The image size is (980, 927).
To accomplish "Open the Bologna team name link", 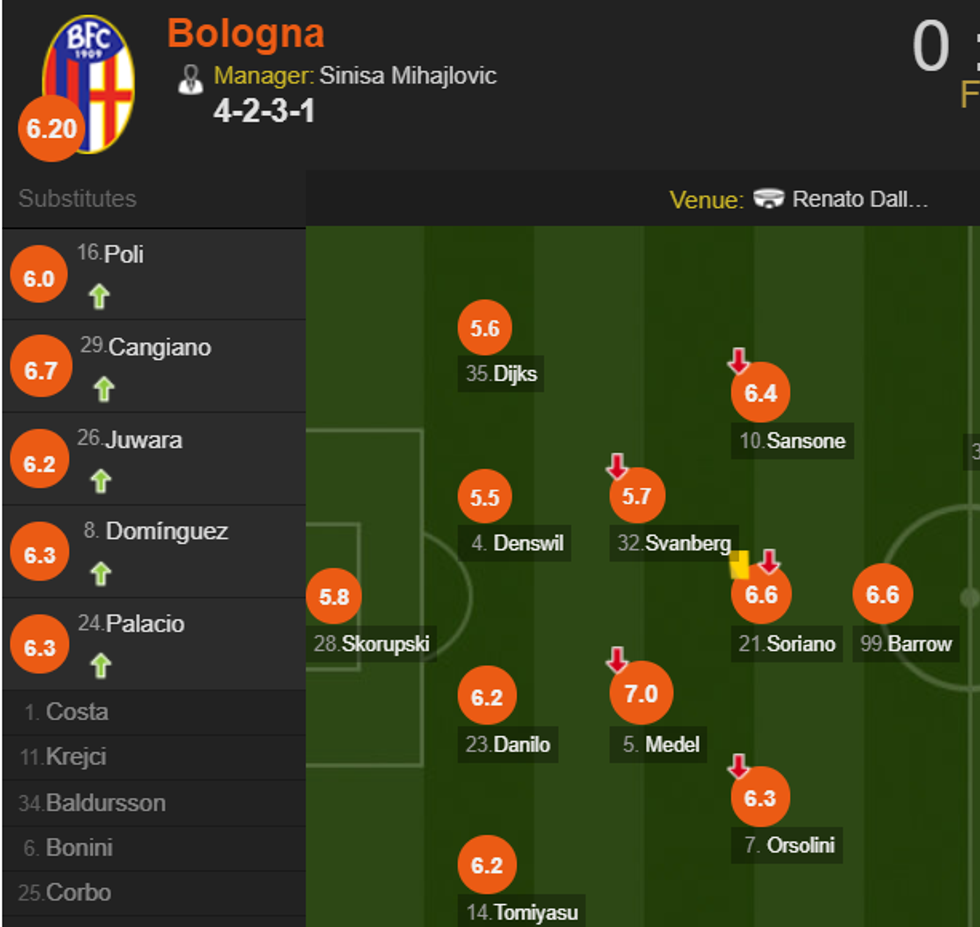I will tap(246, 33).
